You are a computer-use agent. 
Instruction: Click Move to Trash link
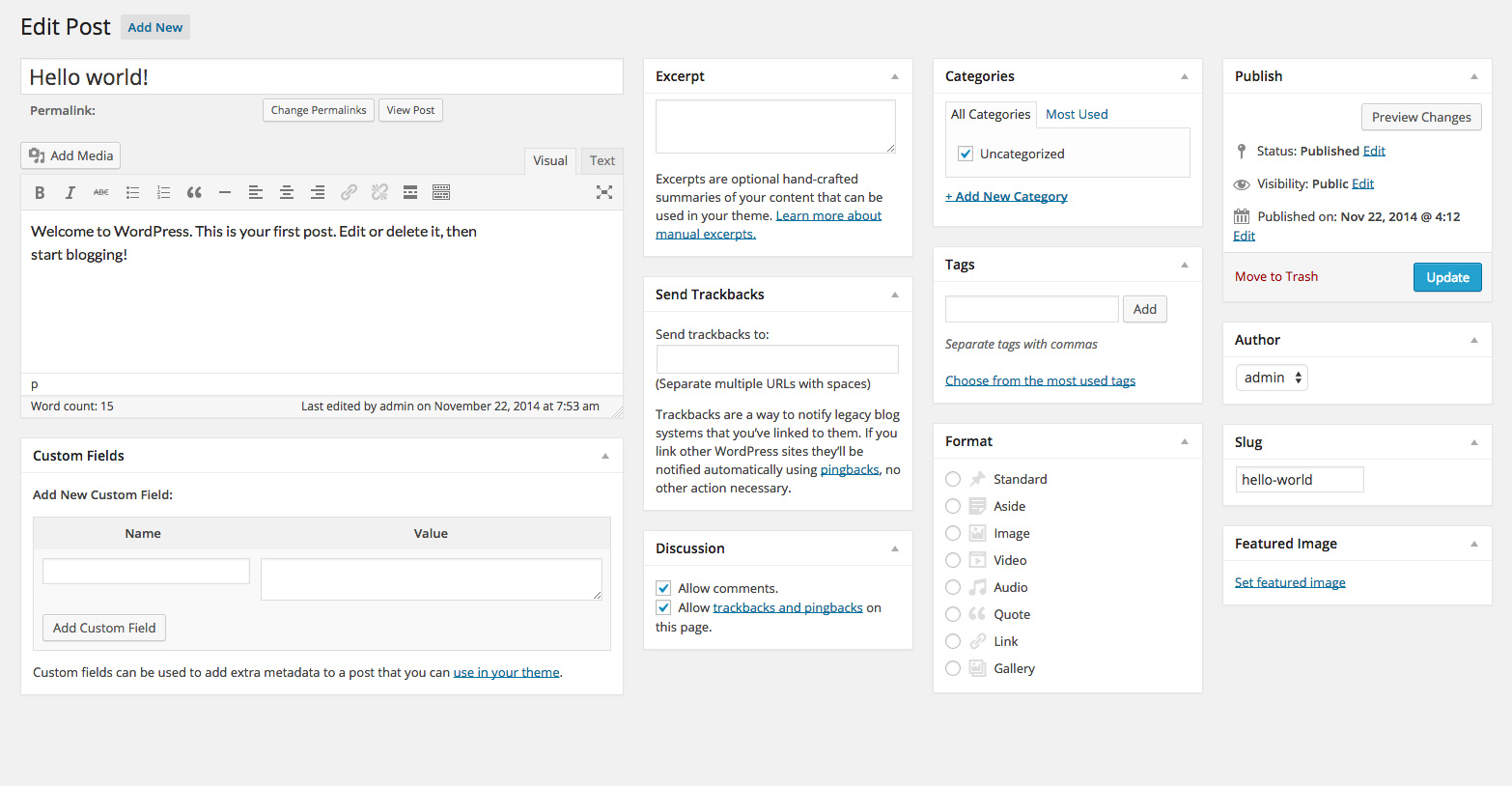(x=1276, y=276)
